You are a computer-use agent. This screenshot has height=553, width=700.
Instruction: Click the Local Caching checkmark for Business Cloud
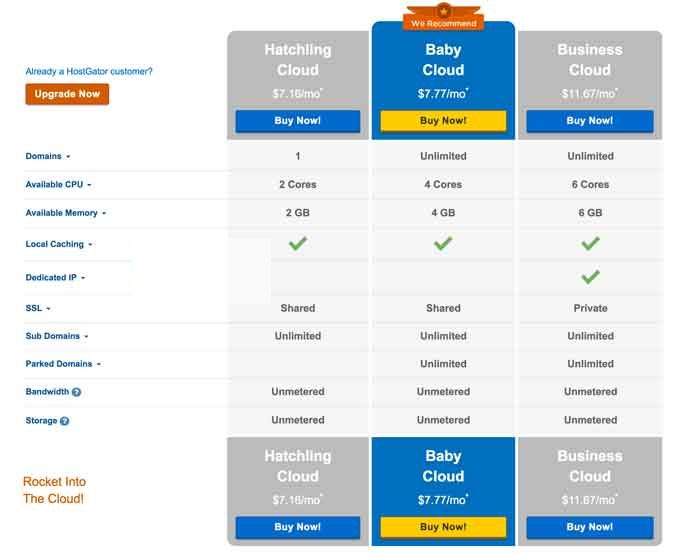591,244
